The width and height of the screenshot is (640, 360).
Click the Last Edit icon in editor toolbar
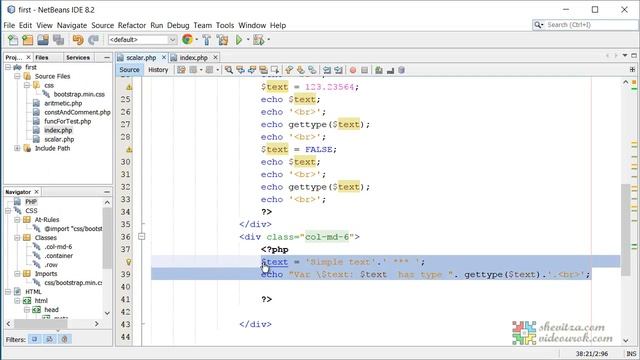coord(181,70)
